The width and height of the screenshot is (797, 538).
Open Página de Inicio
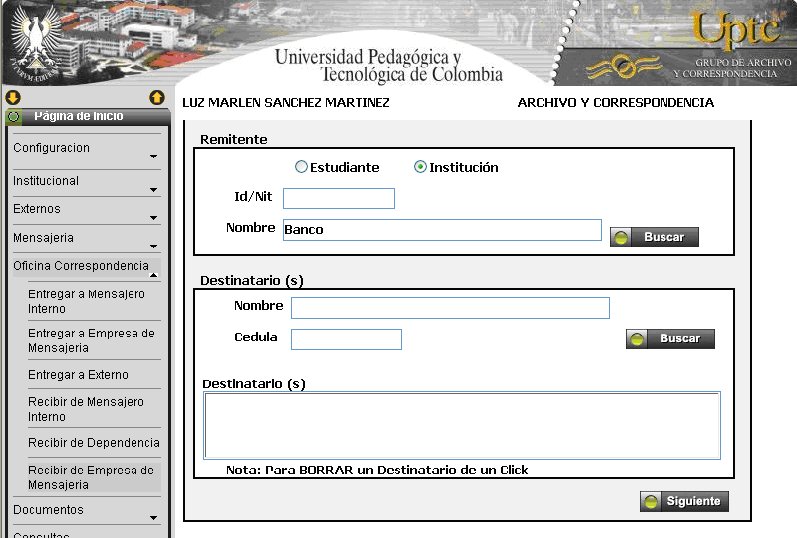pos(79,116)
